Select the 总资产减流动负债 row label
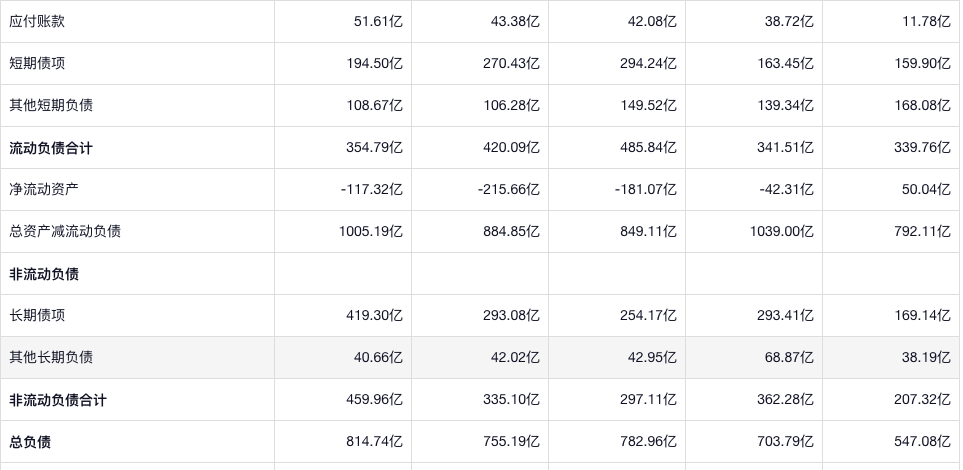Viewport: 963px width, 470px height. pos(65,231)
